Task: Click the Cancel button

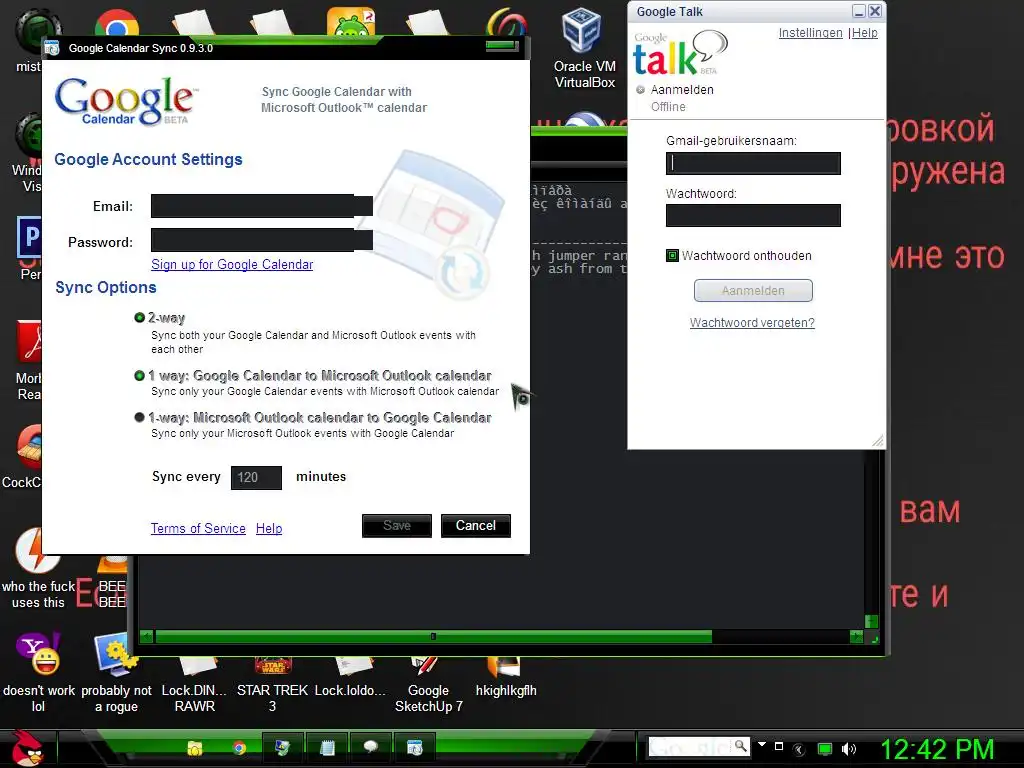Action: pyautogui.click(x=475, y=526)
